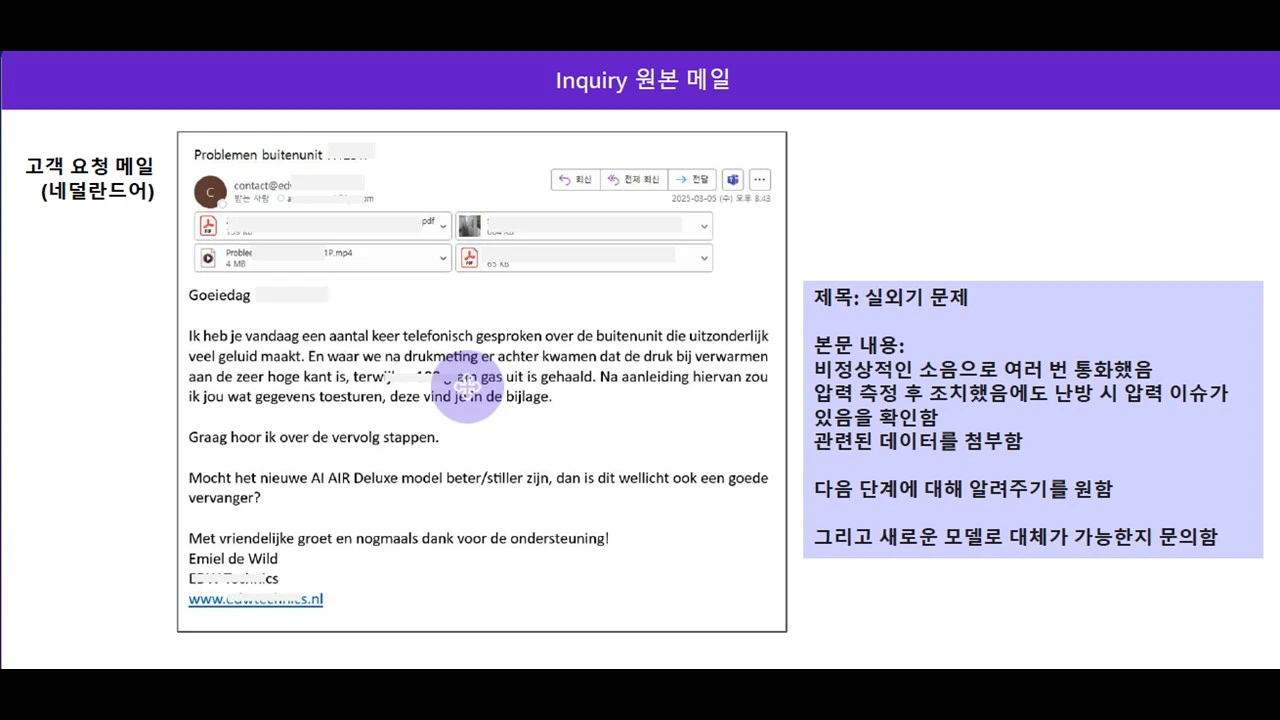Click the PDF icon on the 65 KB attachment

(x=469, y=258)
